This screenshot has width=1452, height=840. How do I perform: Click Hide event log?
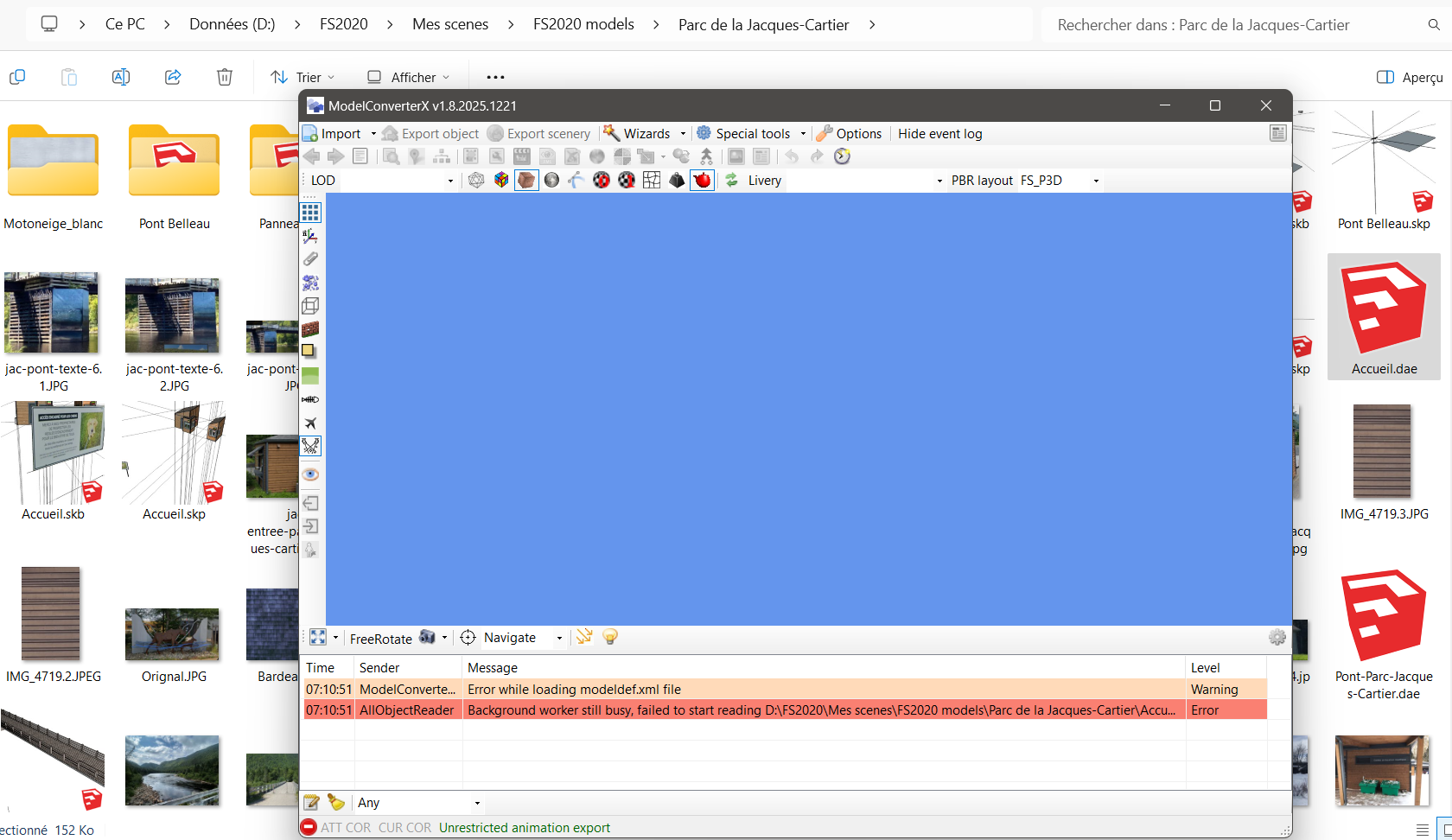pos(939,134)
